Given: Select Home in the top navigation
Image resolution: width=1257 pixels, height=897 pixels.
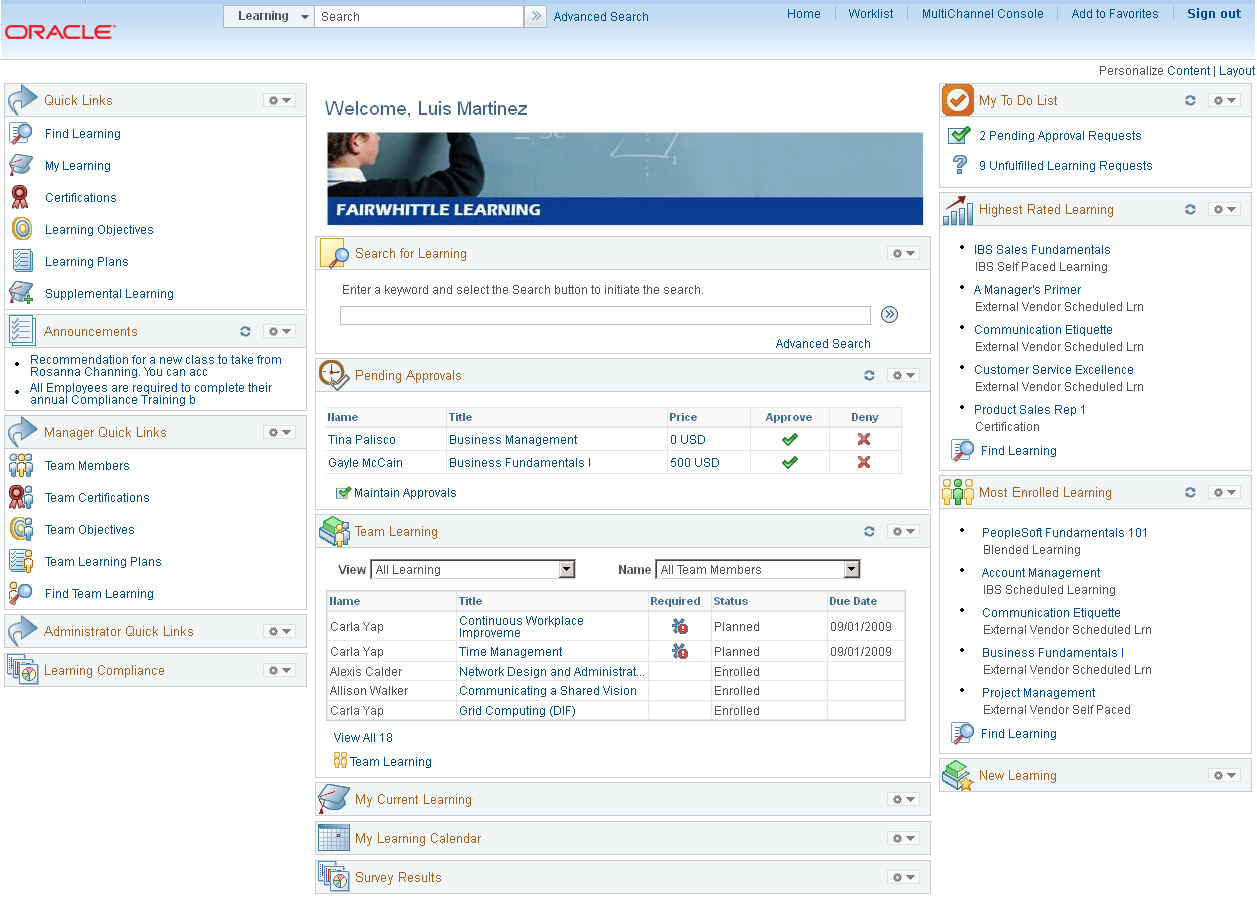Looking at the screenshot, I should coord(804,14).
